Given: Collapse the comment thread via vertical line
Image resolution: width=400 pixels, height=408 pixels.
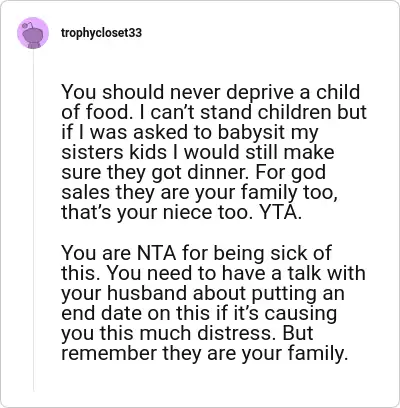Looking at the screenshot, I should pos(33,220).
